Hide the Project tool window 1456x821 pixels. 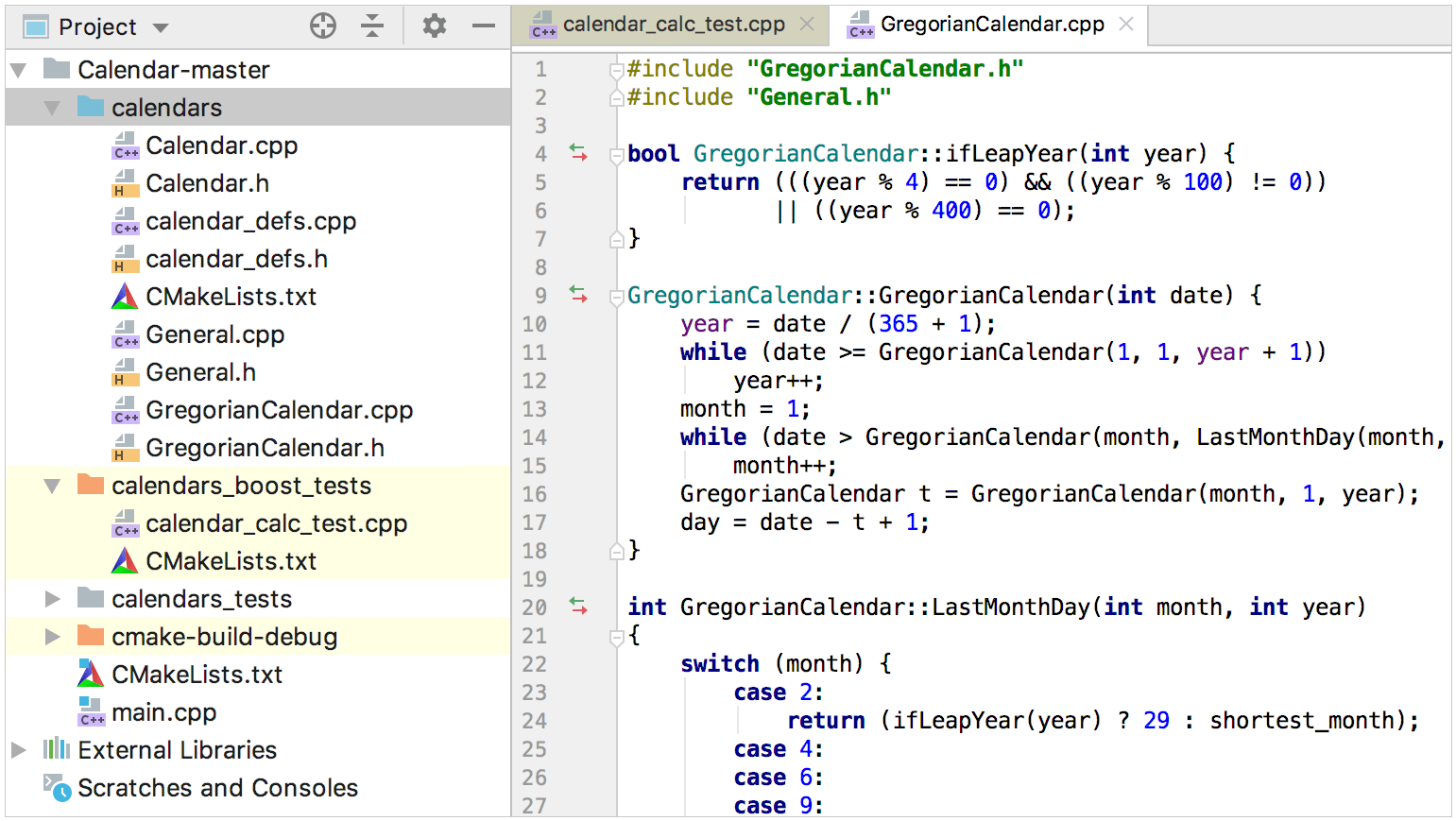pyautogui.click(x=484, y=26)
